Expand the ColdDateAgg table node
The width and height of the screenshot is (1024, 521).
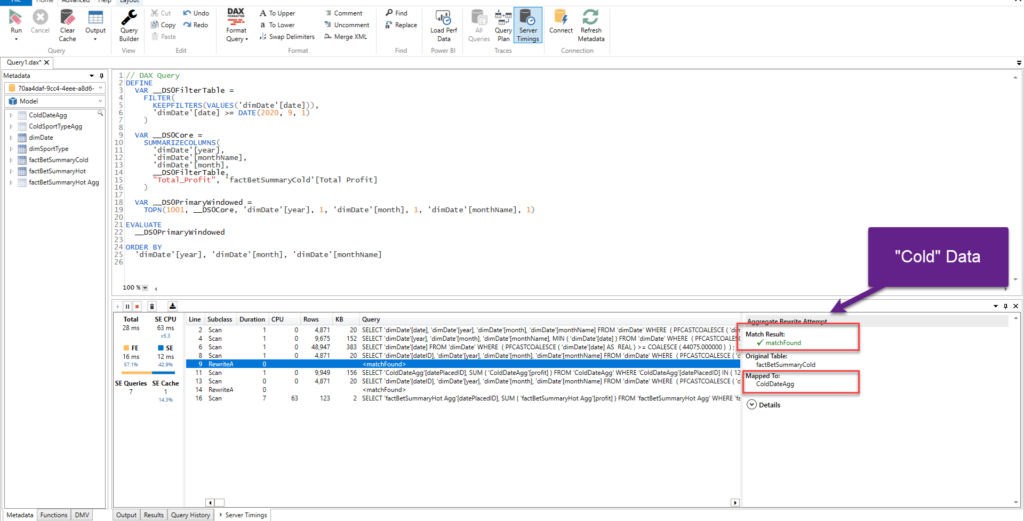(10, 115)
